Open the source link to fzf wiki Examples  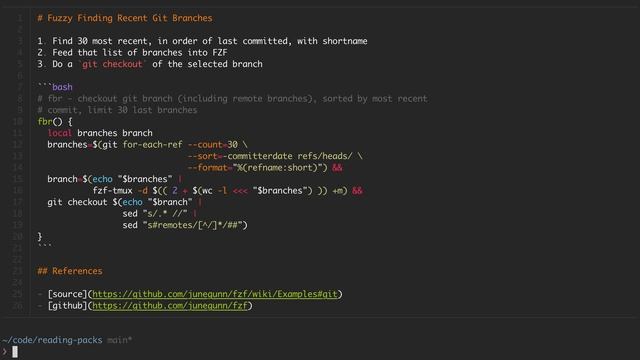(215, 294)
